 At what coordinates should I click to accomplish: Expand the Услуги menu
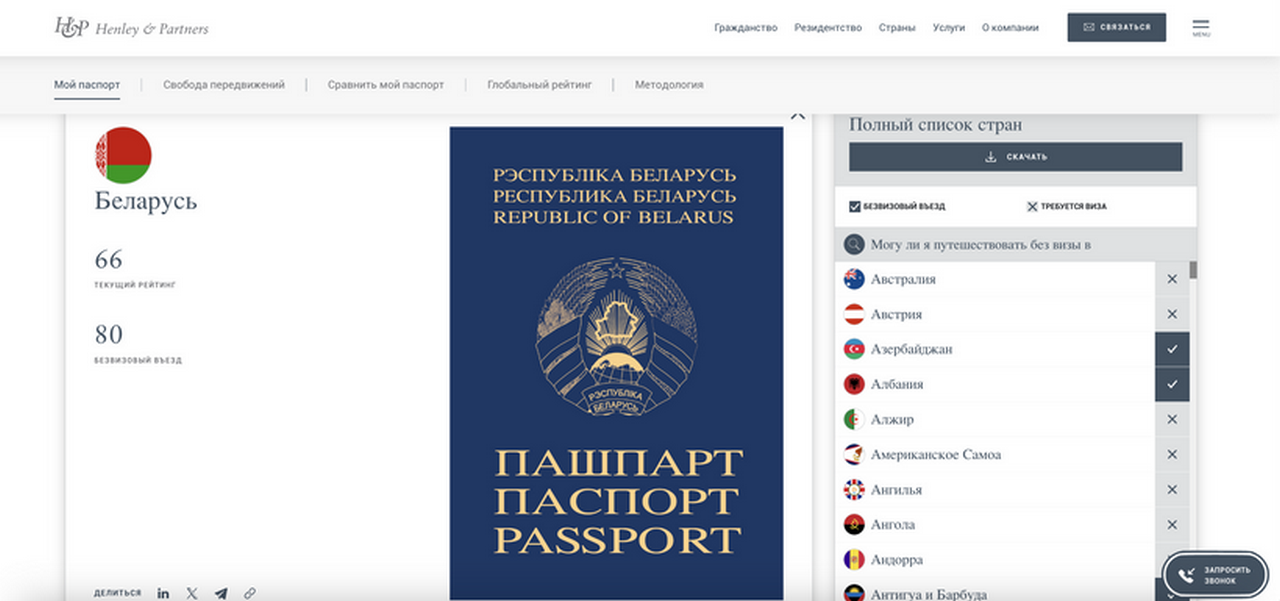(x=948, y=28)
